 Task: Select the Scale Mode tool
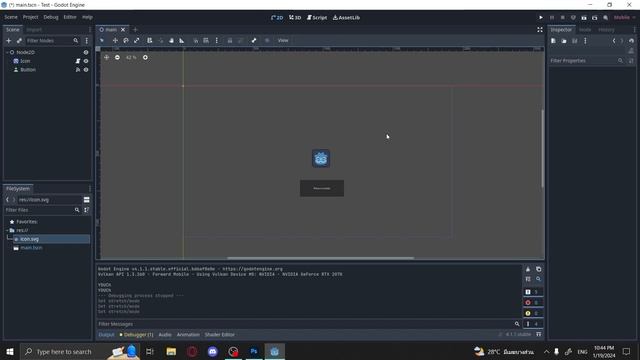click(x=137, y=40)
